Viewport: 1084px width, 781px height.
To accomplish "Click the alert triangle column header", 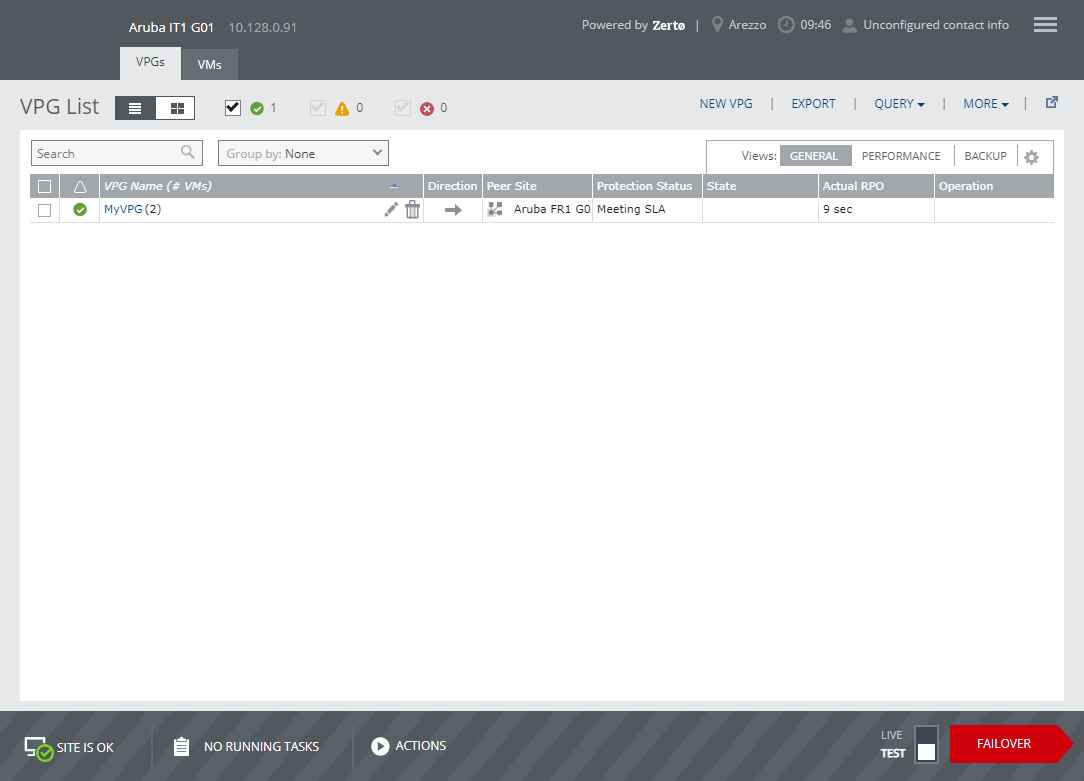I will (80, 187).
